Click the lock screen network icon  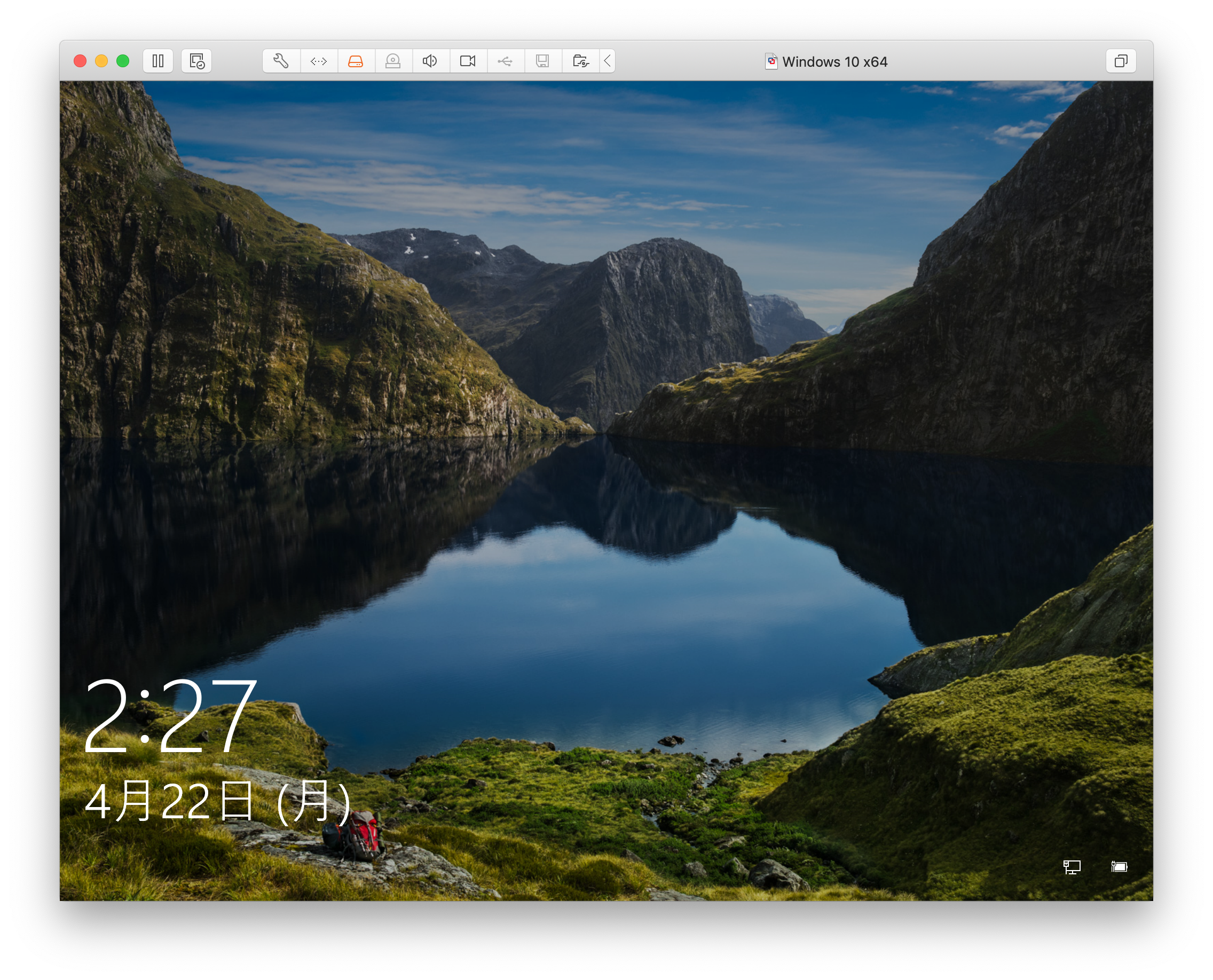[x=1073, y=867]
